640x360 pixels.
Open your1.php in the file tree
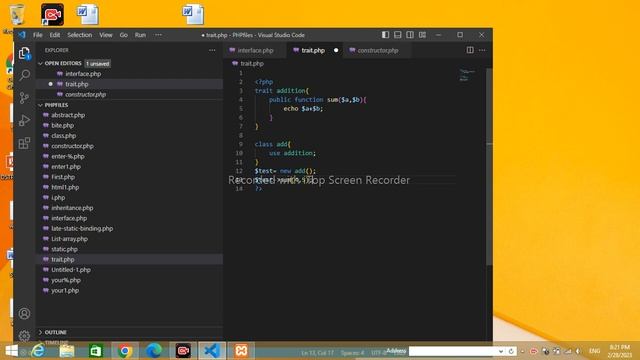[x=130, y=290]
